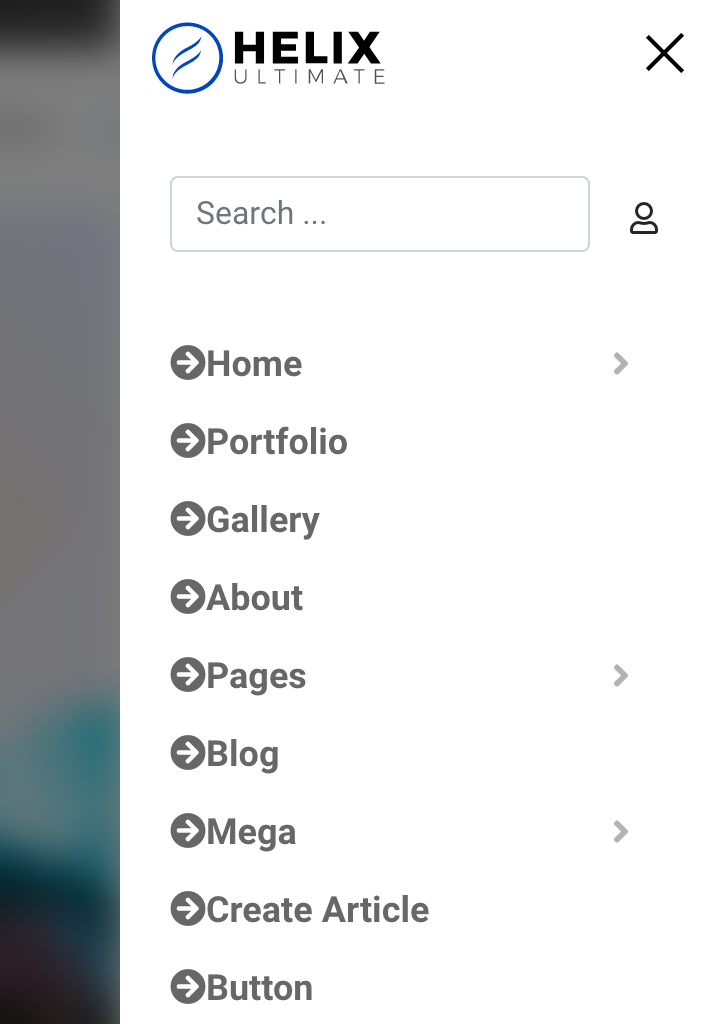Expand the Mega submenu chevron

621,832
